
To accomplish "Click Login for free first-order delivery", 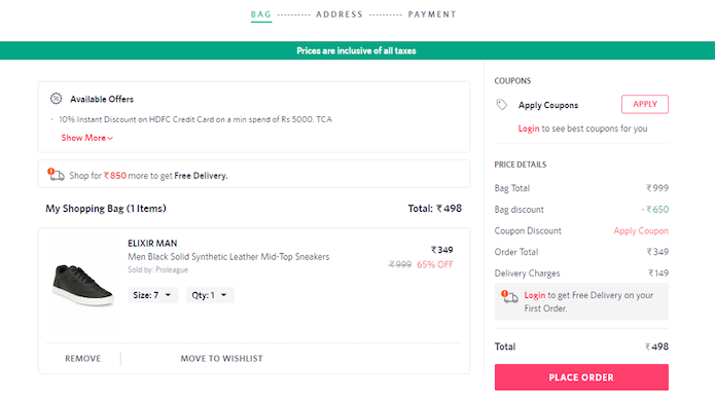I will 534,295.
